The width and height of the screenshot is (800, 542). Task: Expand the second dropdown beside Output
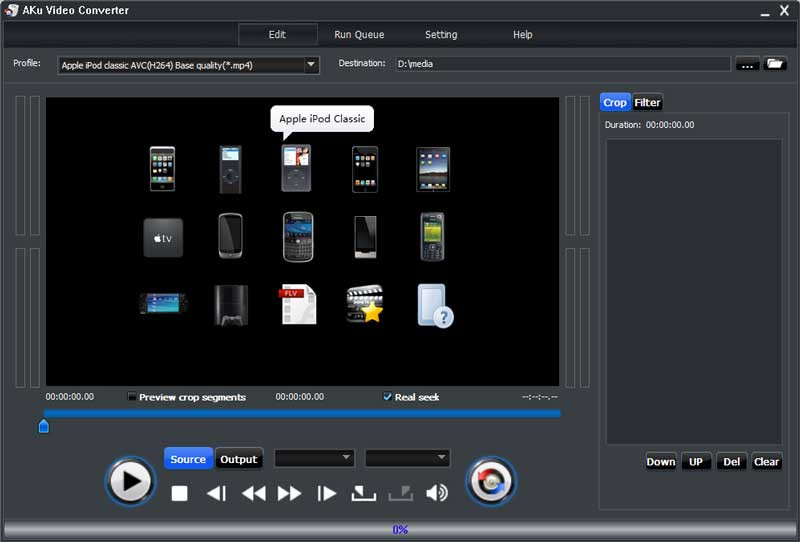click(x=407, y=458)
